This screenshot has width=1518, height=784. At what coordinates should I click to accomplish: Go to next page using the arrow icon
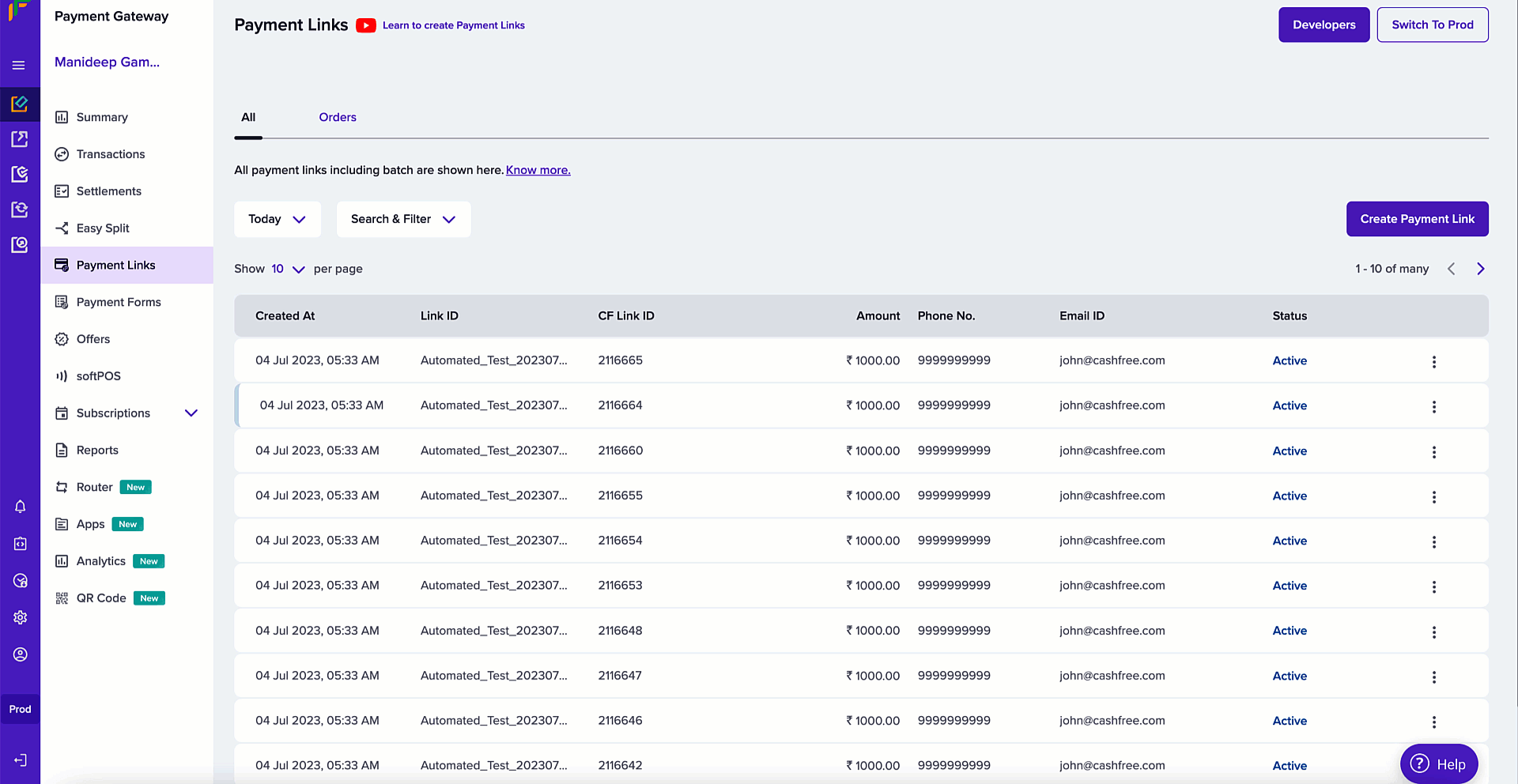click(x=1481, y=269)
